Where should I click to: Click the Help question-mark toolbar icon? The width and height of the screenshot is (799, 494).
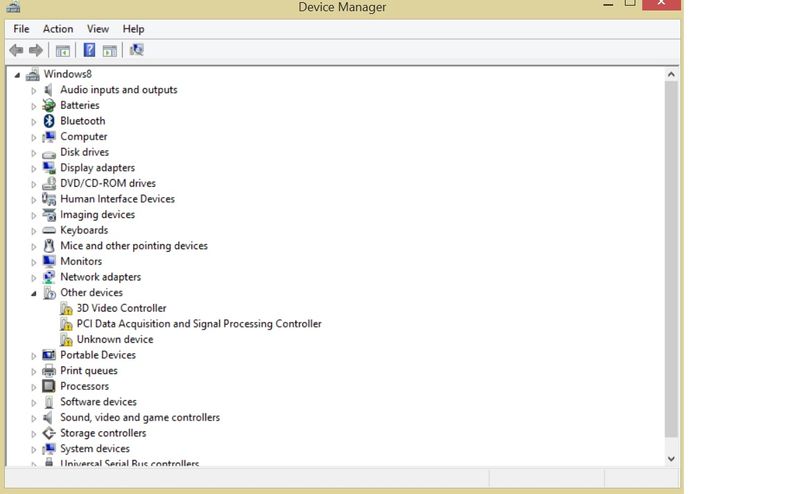click(x=89, y=50)
